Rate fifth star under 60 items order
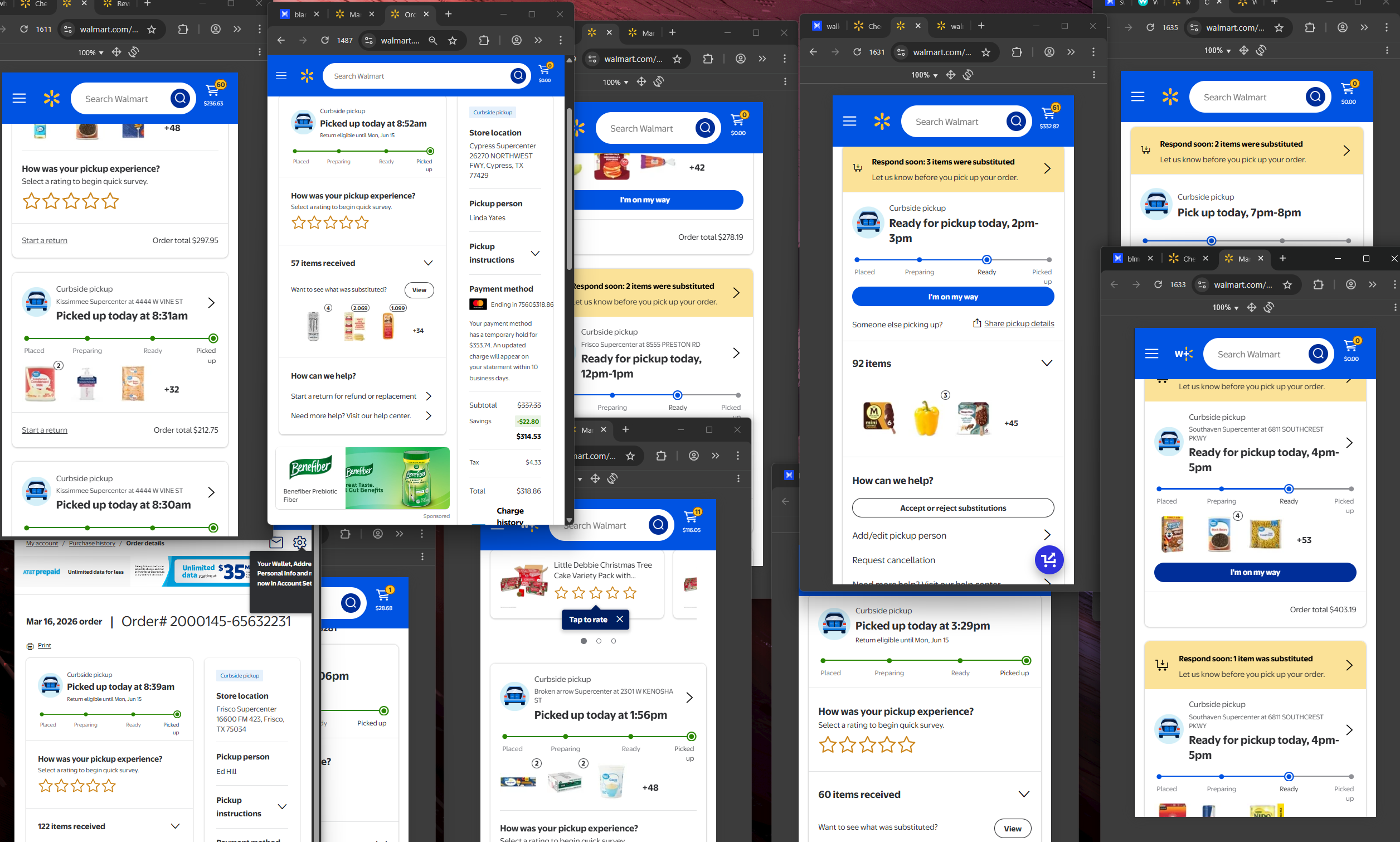This screenshot has height=842, width=1400. point(906,744)
